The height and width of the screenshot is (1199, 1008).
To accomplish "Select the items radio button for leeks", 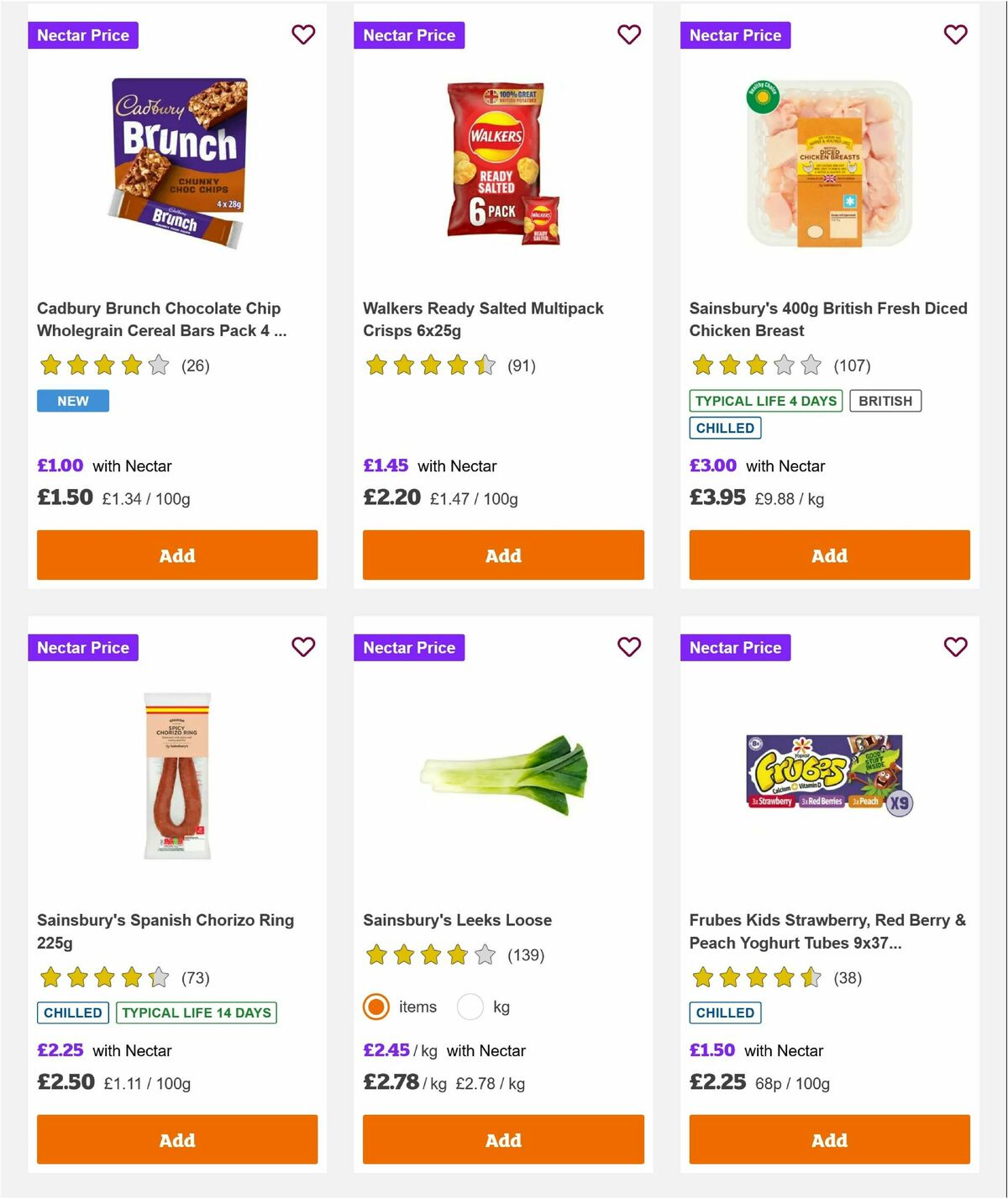I will pyautogui.click(x=375, y=1007).
